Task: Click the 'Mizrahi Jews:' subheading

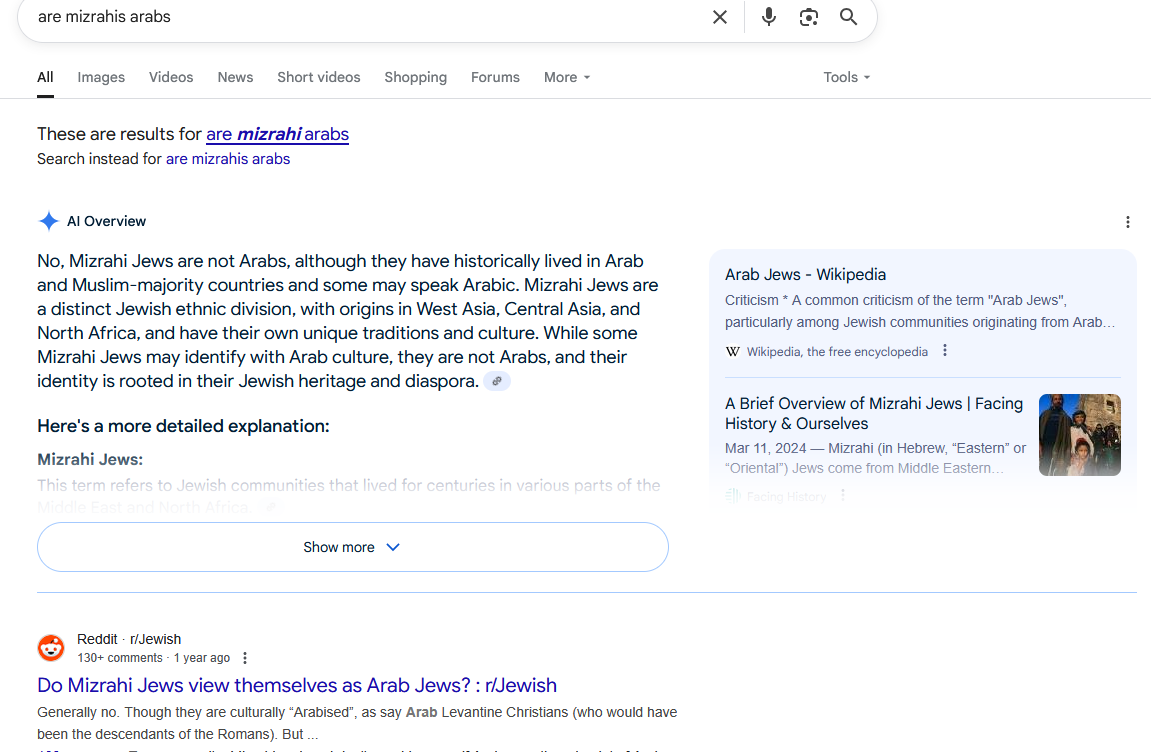Action: [90, 460]
